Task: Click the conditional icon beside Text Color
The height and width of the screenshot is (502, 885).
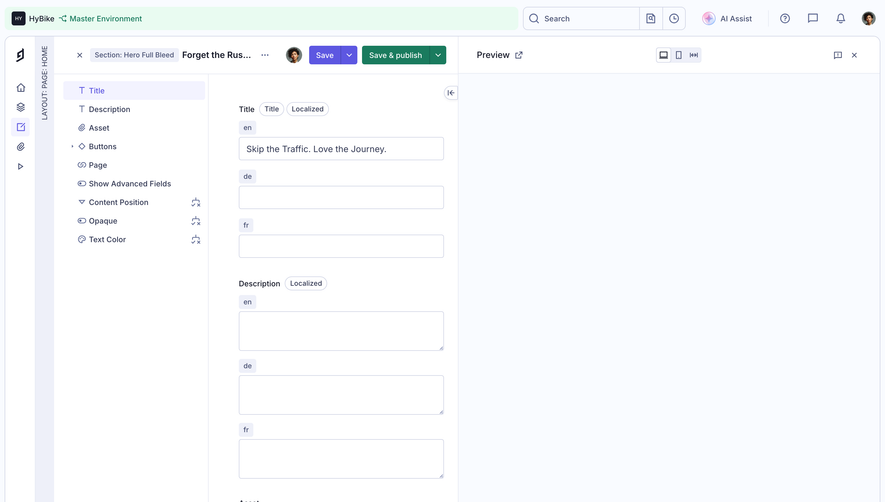Action: 196,239
